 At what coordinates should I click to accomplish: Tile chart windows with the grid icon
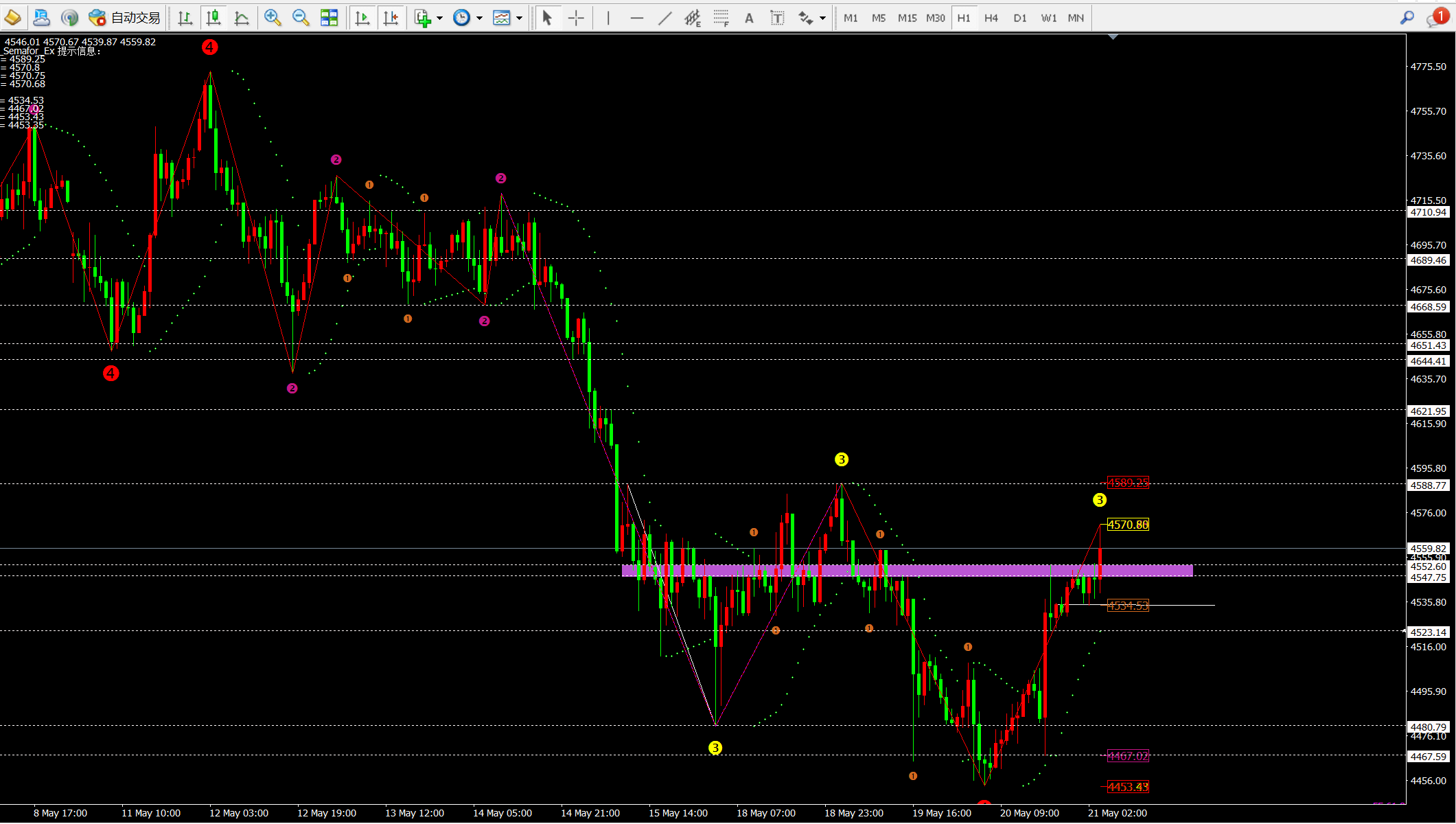[x=330, y=18]
